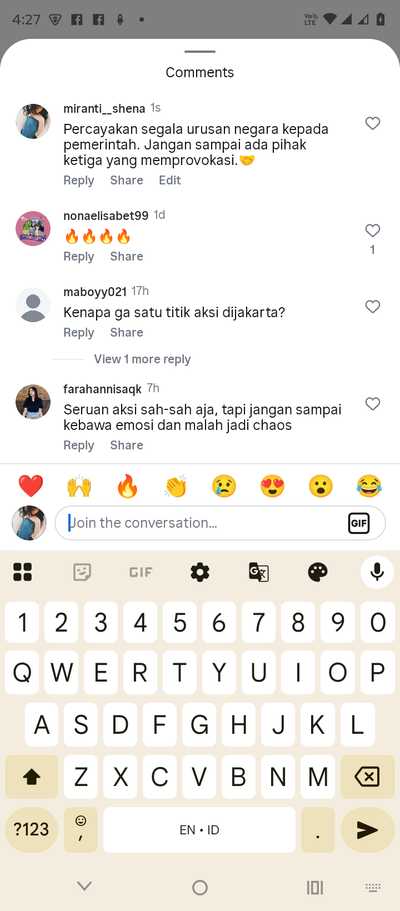
Task: Toggle like on nonaelisabet99's fire comment
Action: [x=372, y=231]
